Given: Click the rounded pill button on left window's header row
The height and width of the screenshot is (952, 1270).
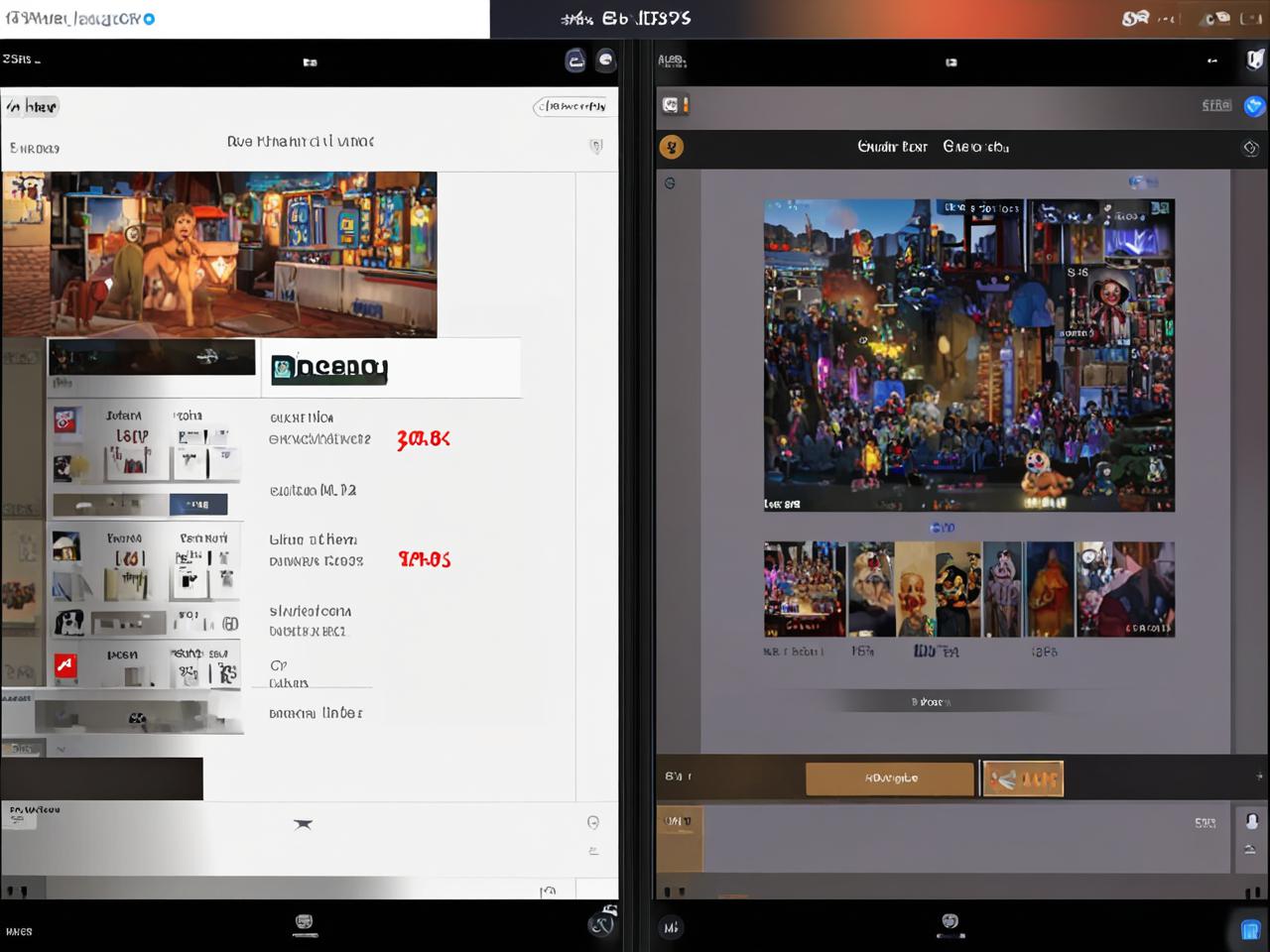Looking at the screenshot, I should 571,106.
